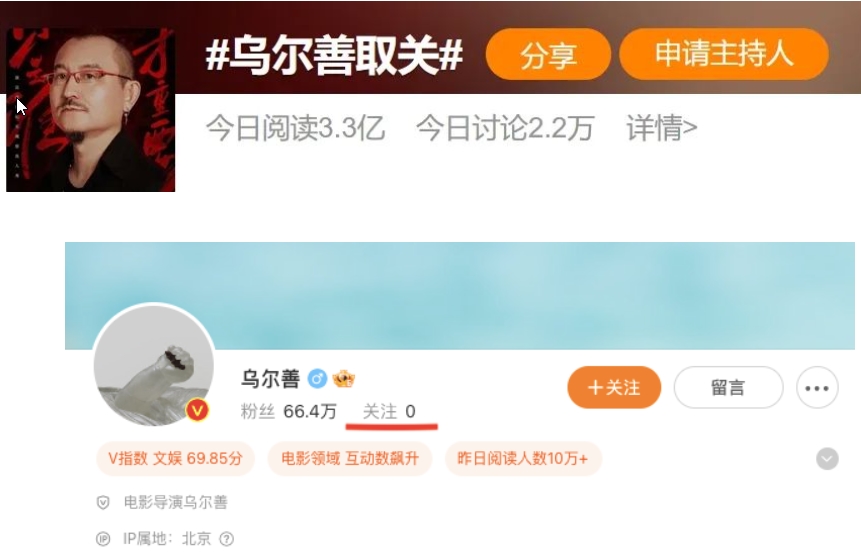This screenshot has width=861, height=559.
Task: Open the 粉丝 66.4万 followers count
Action: pyautogui.click(x=288, y=411)
